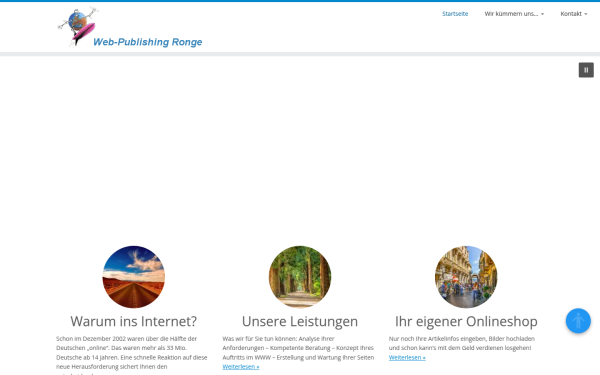Open the 'Wir kümmern uns...' menu
600x375 pixels.
point(514,14)
